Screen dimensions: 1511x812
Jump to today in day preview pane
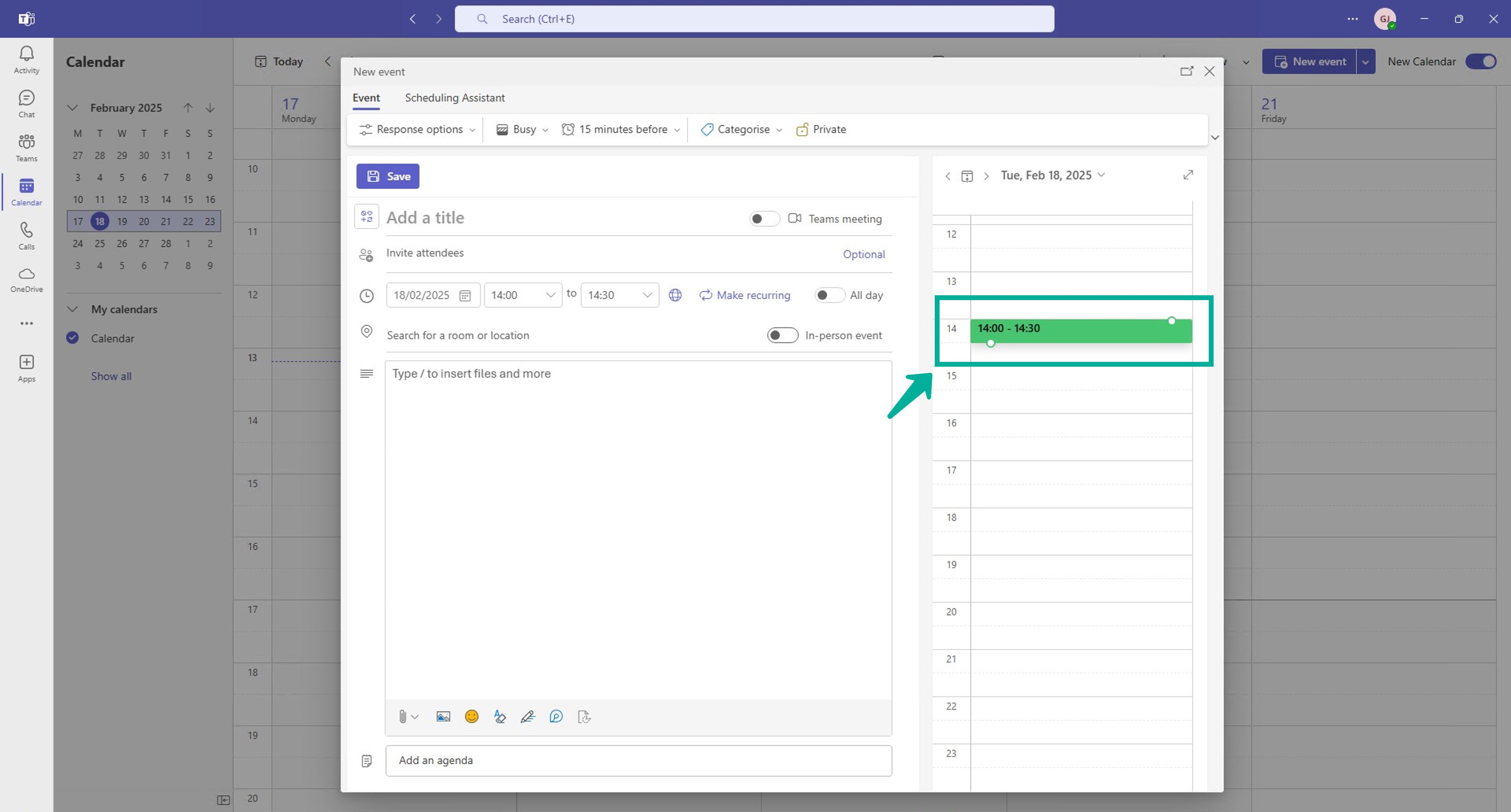[967, 176]
